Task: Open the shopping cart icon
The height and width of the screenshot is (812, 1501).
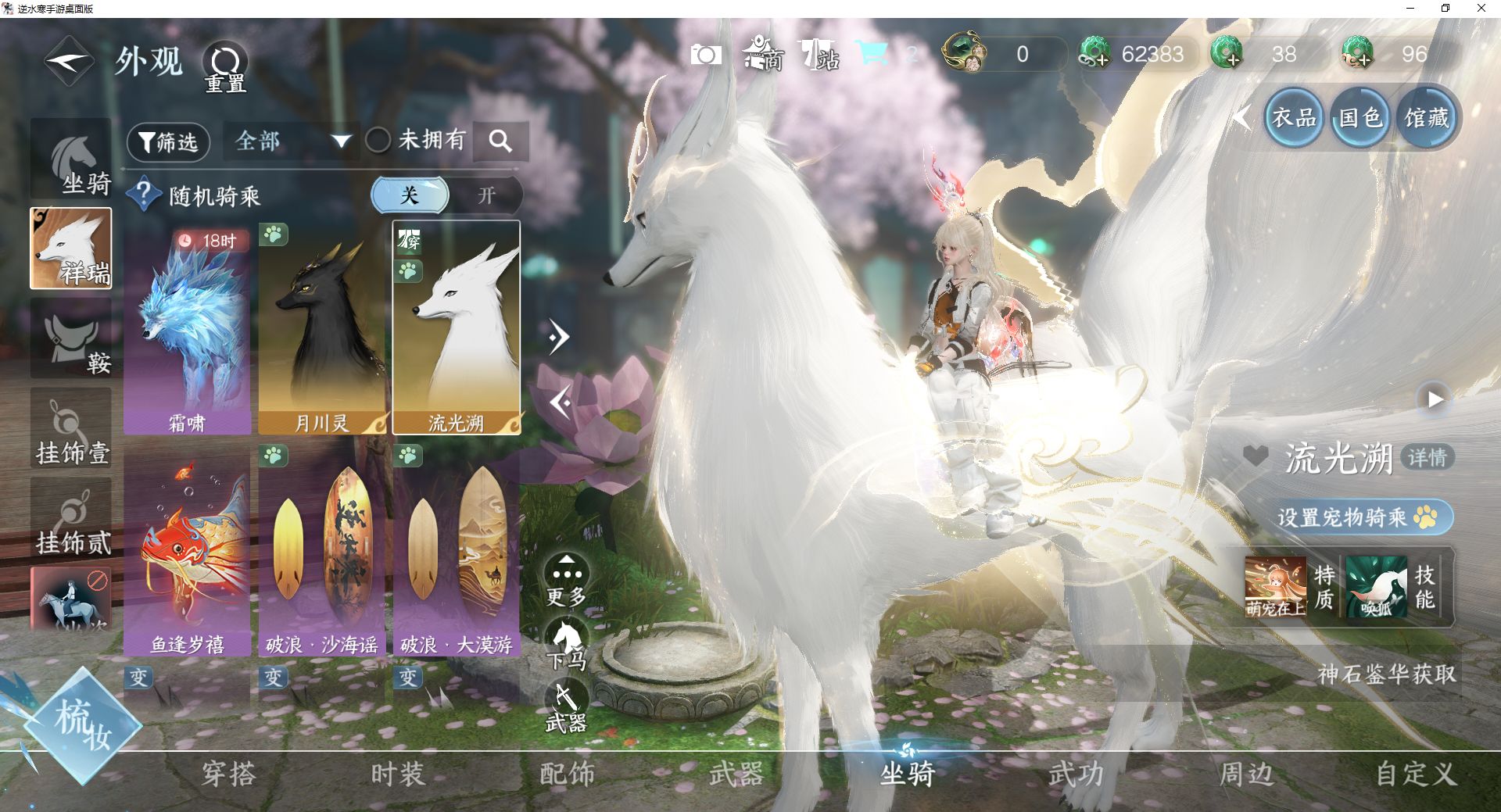Action: pos(872,54)
